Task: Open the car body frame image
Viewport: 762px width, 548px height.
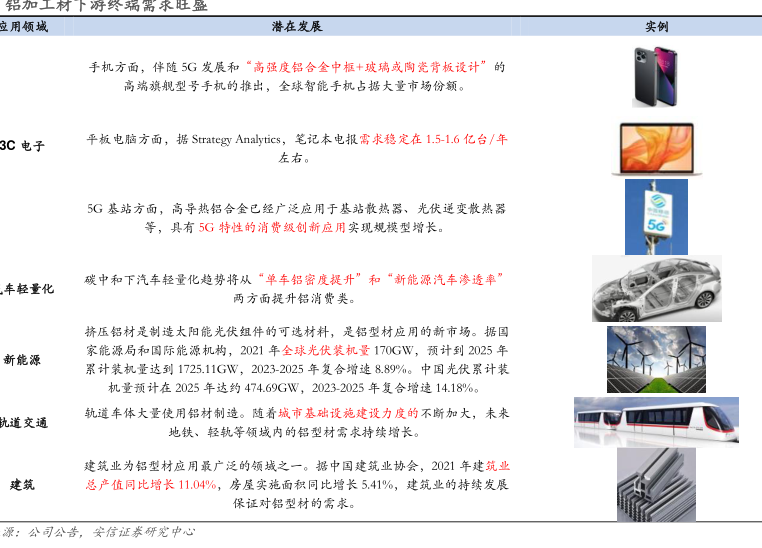Action: (x=656, y=287)
